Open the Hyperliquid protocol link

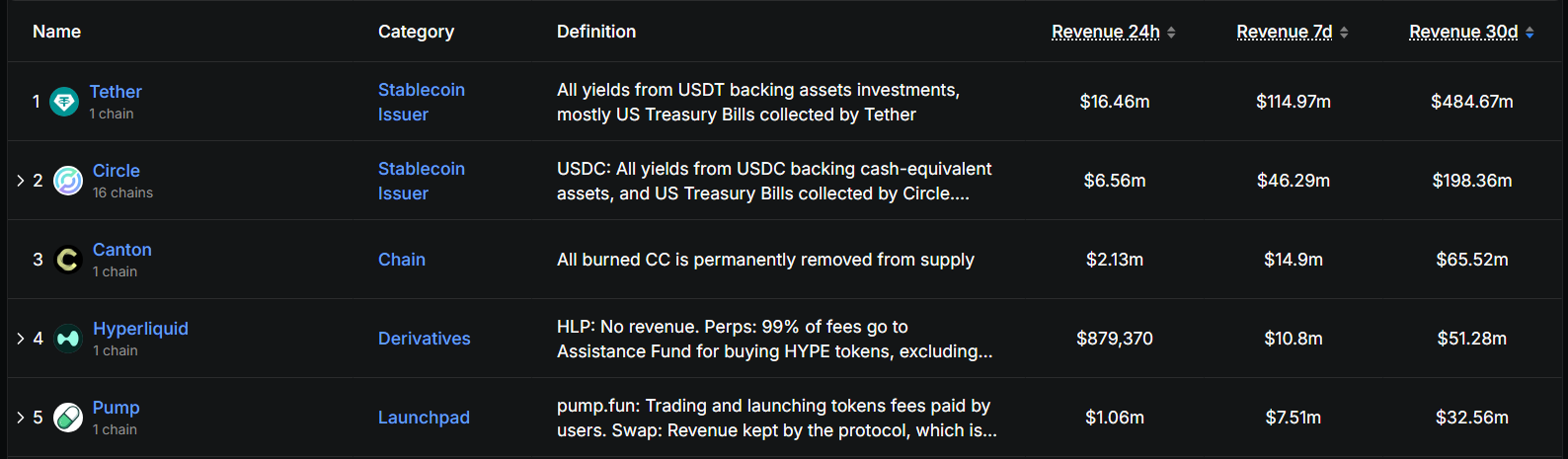tap(140, 329)
